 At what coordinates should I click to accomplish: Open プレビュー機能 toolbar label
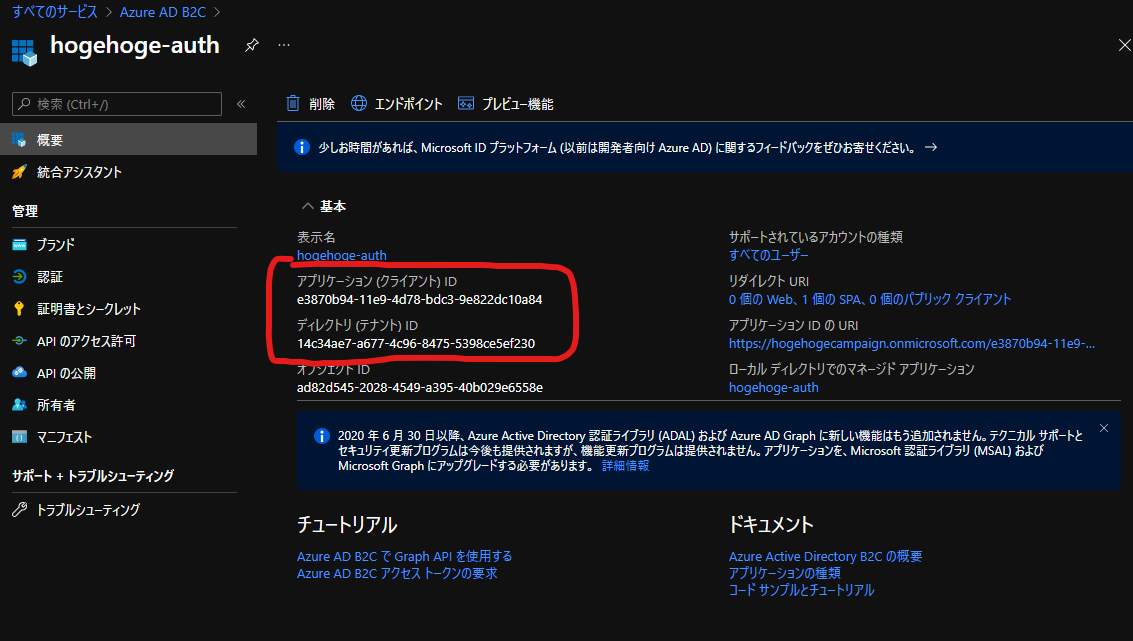click(x=517, y=104)
